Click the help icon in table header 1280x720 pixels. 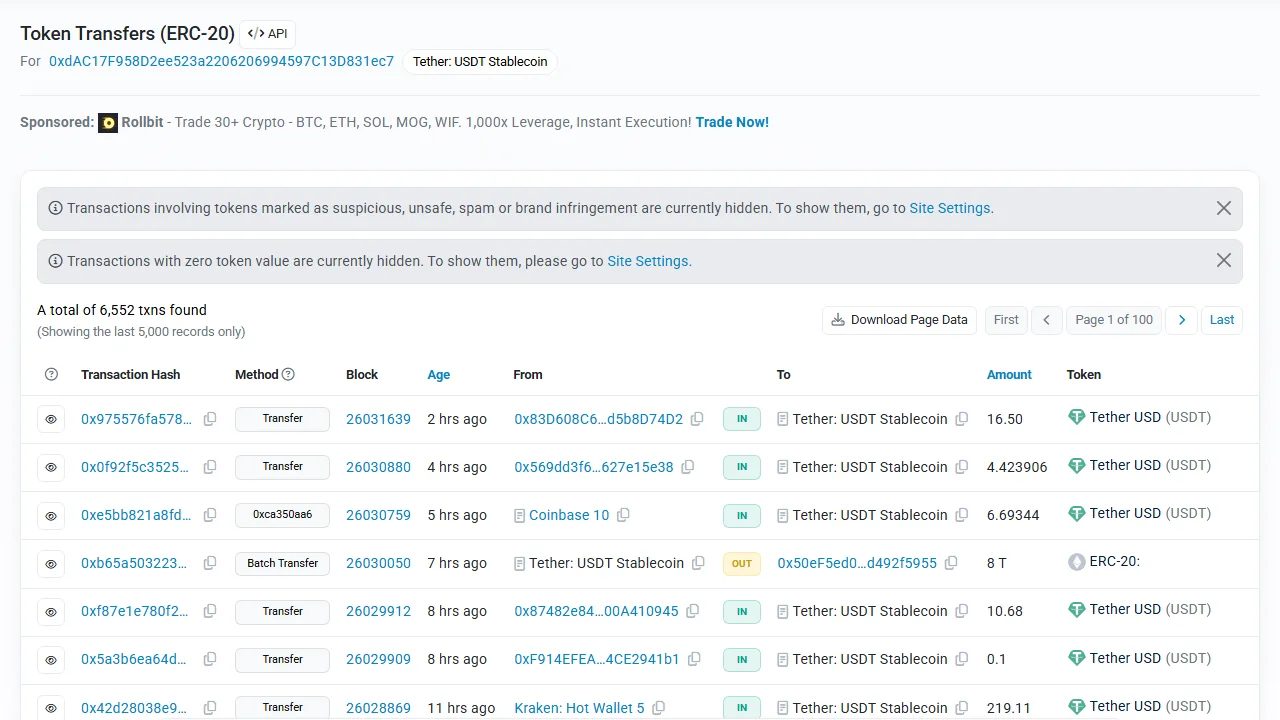click(x=52, y=374)
